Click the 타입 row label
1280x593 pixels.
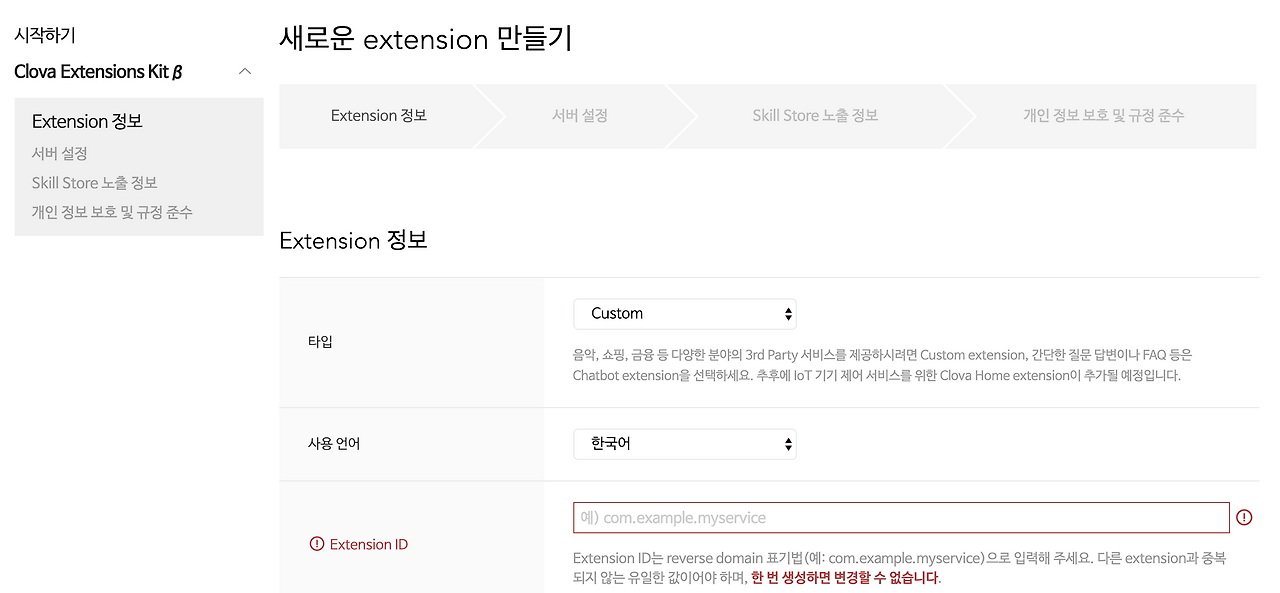click(320, 342)
